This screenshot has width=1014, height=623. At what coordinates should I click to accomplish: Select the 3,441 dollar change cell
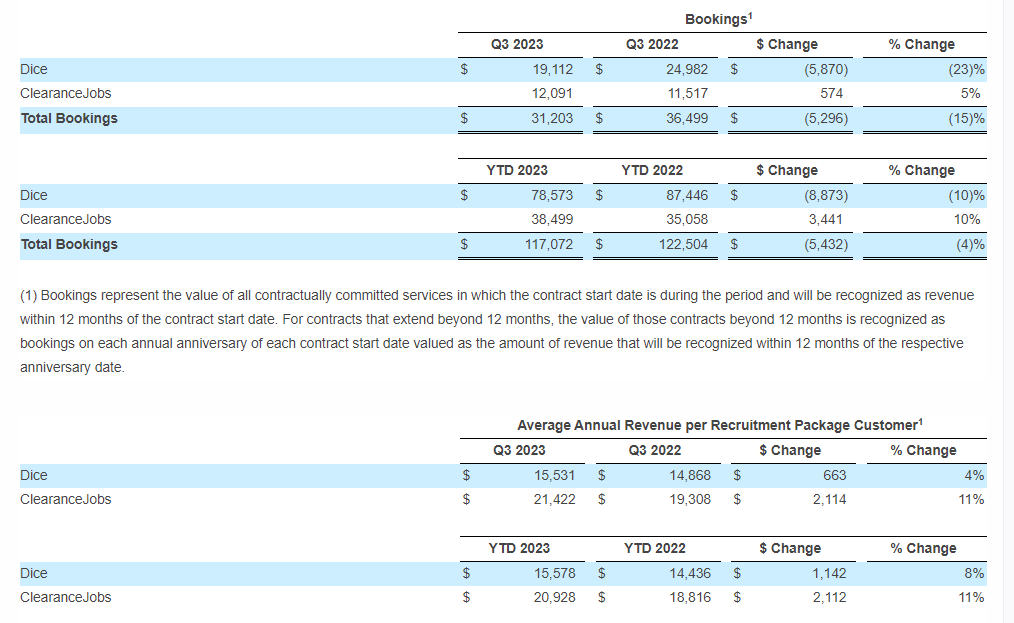click(826, 219)
